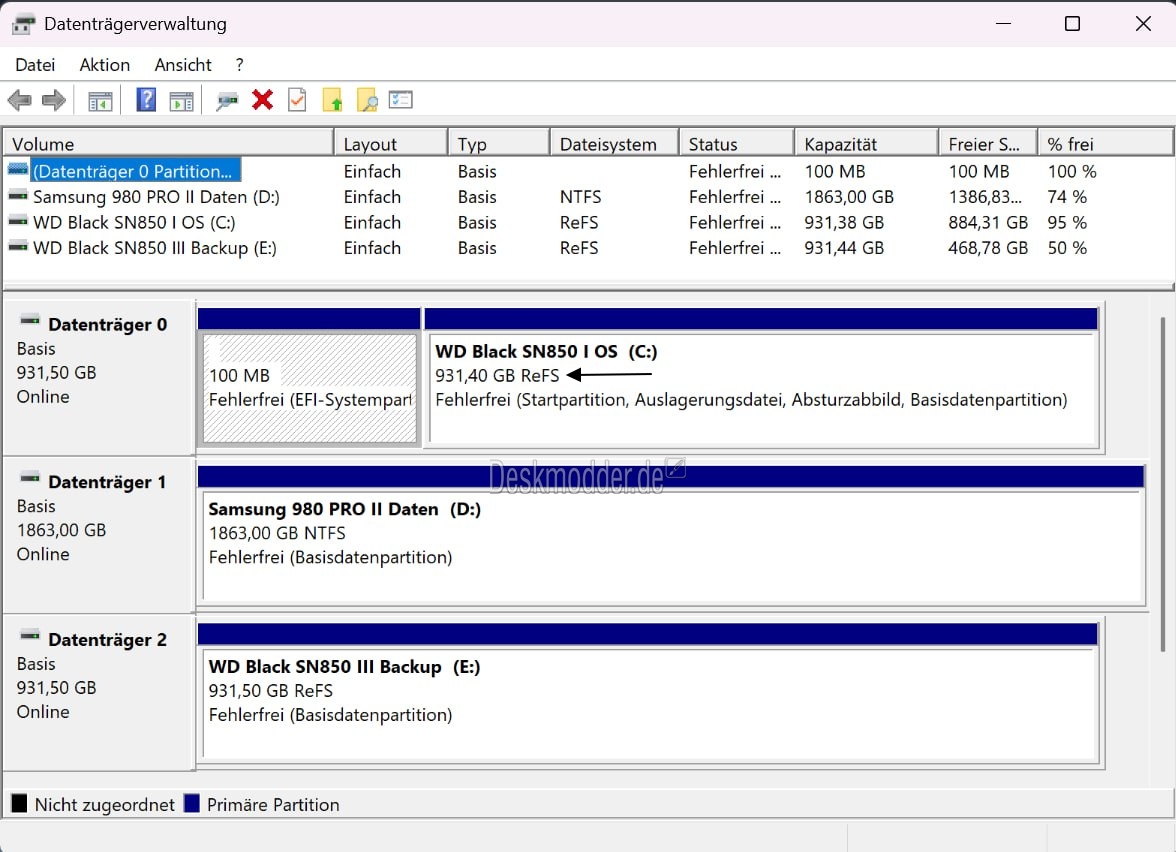Screen dimensions: 1176x852
Task: Click the Forward arrow in the toolbar
Action: pos(54,100)
